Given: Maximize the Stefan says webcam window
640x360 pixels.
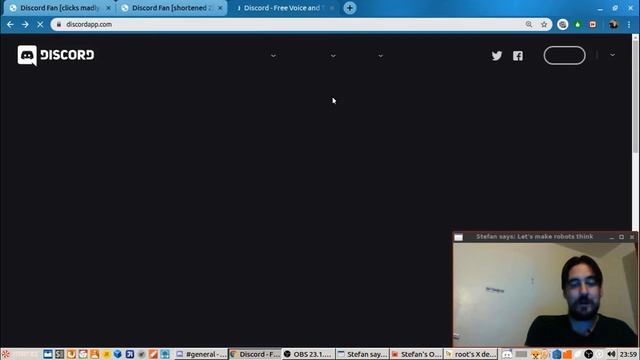Looking at the screenshot, I should 621,237.
